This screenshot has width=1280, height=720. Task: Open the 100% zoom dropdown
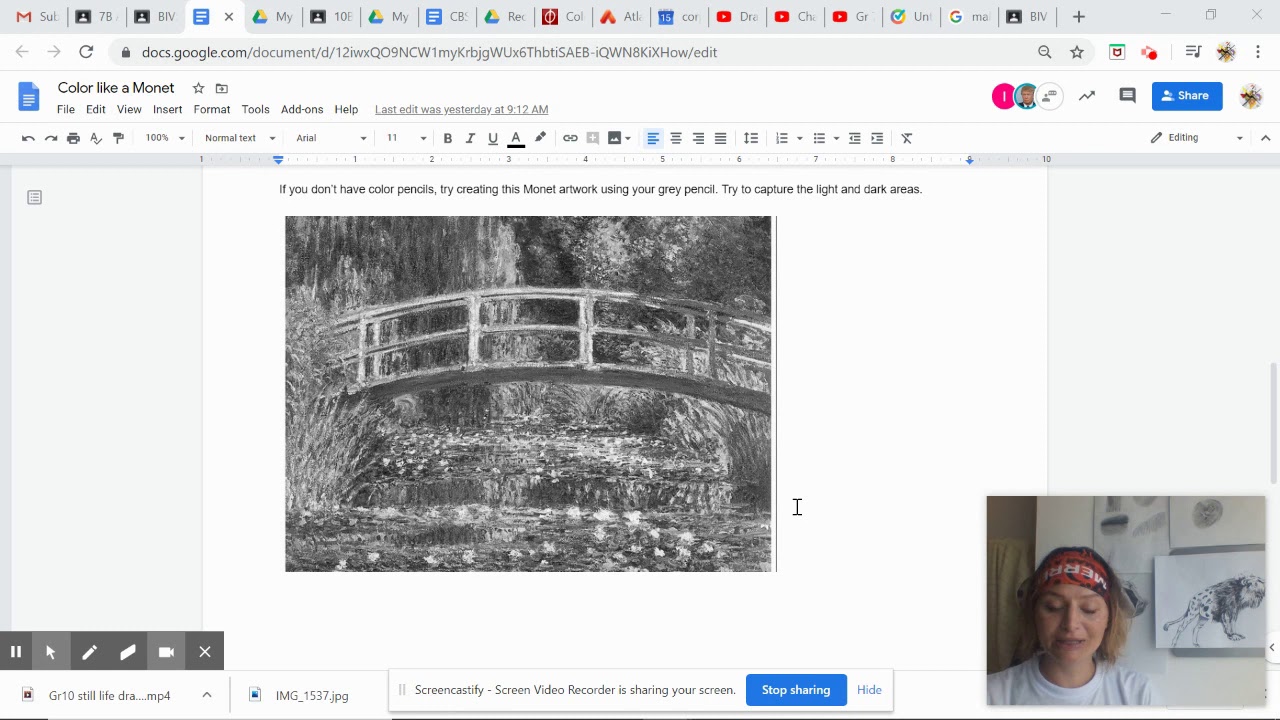tap(165, 138)
